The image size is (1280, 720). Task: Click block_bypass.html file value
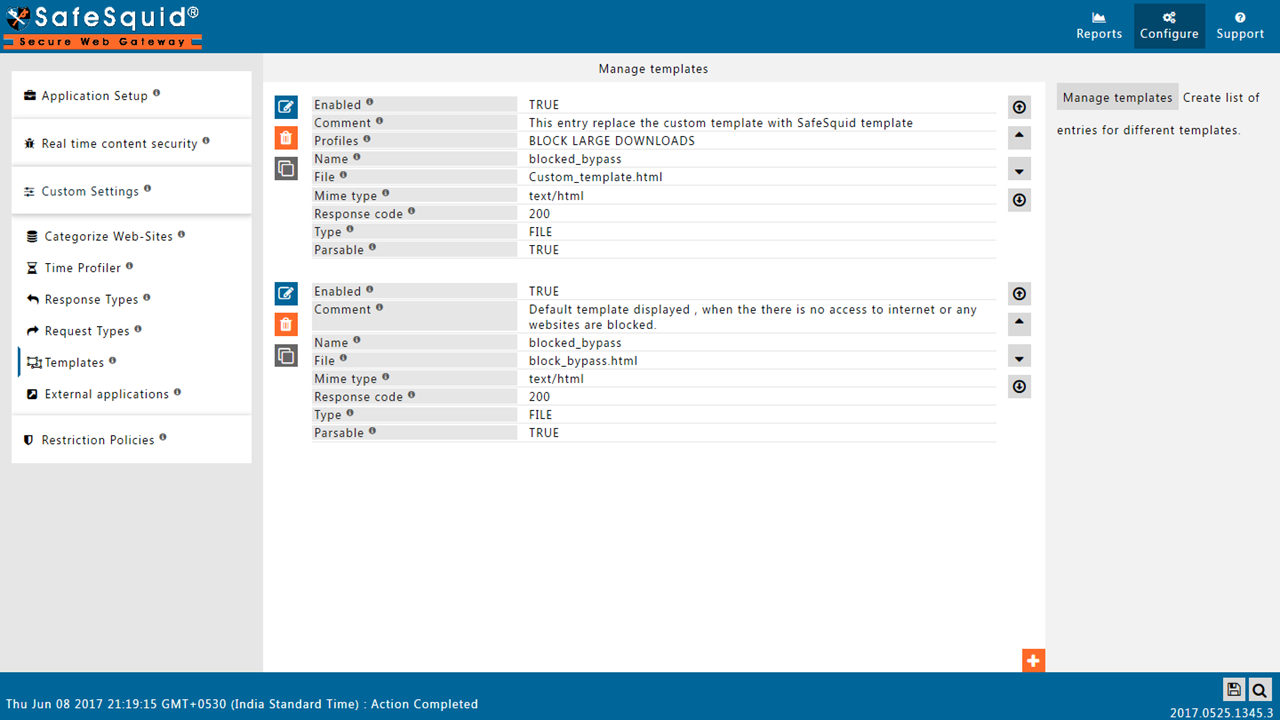tap(583, 361)
